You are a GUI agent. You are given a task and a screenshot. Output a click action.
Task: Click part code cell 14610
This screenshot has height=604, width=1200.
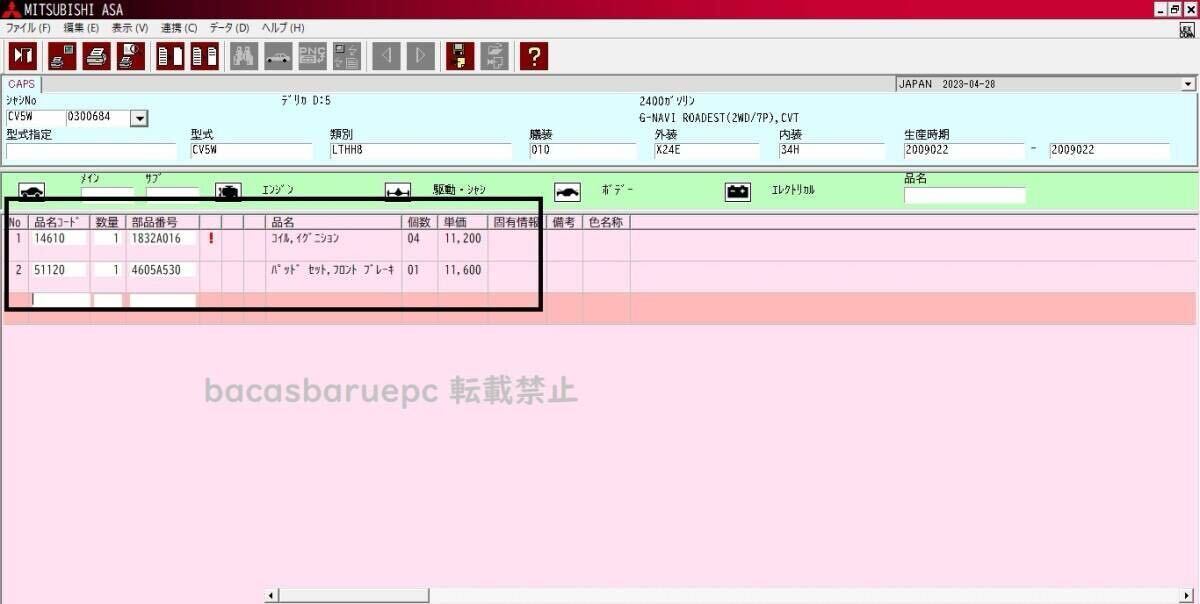[x=60, y=239]
